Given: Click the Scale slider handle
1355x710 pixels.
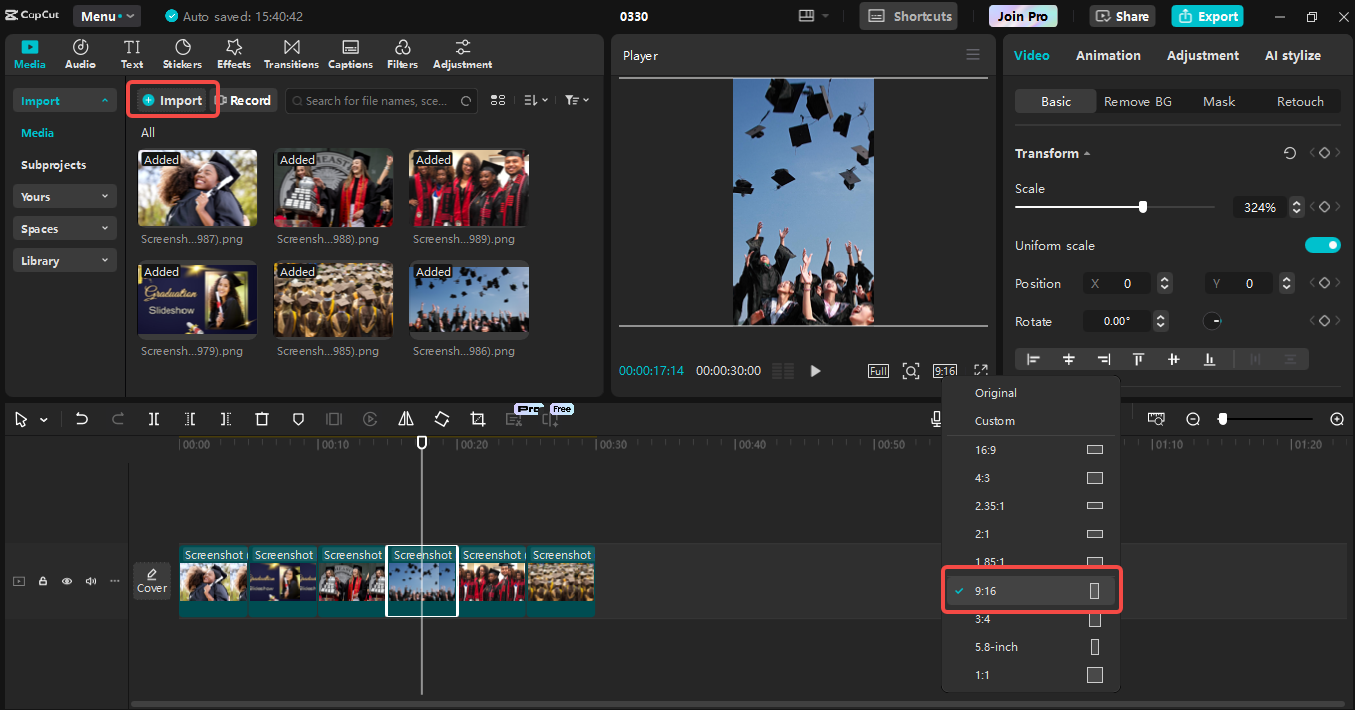Looking at the screenshot, I should click(x=1143, y=207).
